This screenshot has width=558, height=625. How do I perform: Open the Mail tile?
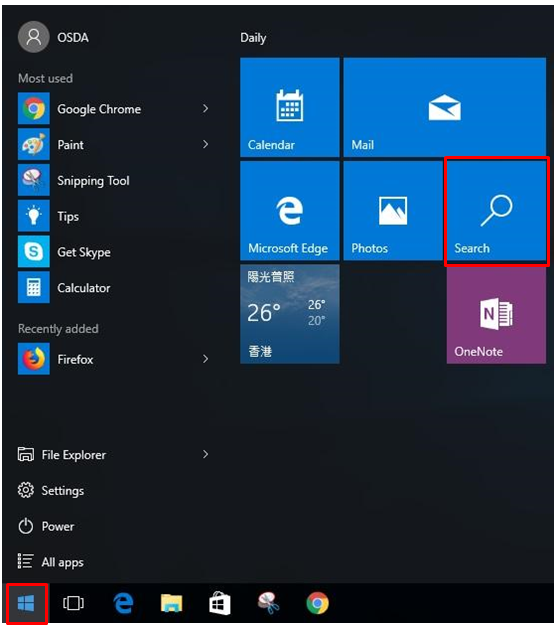click(445, 107)
